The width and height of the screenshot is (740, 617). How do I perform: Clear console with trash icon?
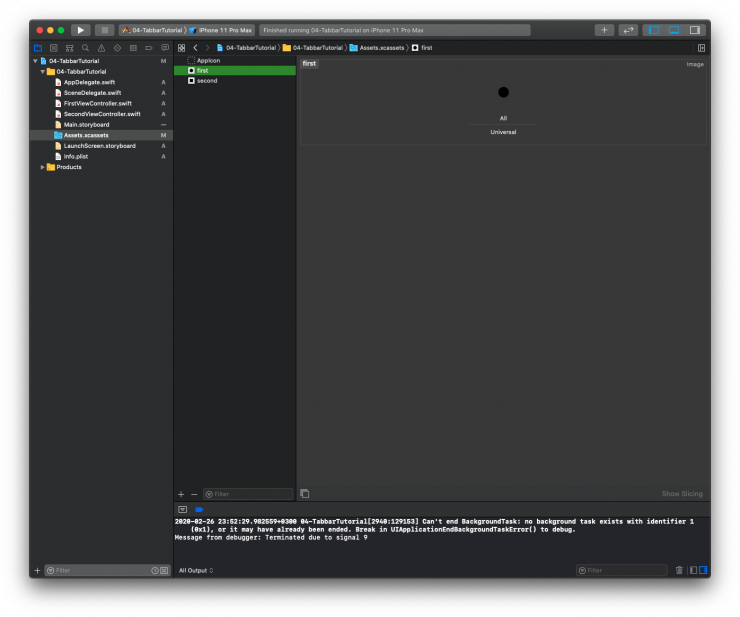679,570
